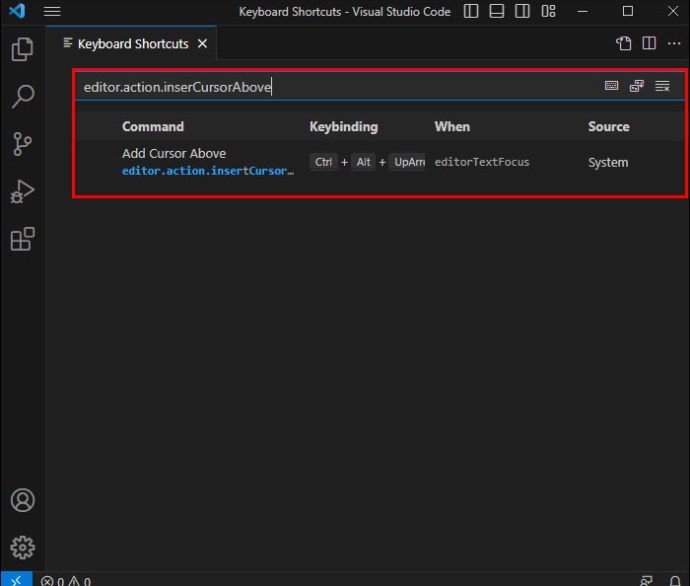Toggle Sort by Precedence
690x586 pixels.
[x=637, y=86]
